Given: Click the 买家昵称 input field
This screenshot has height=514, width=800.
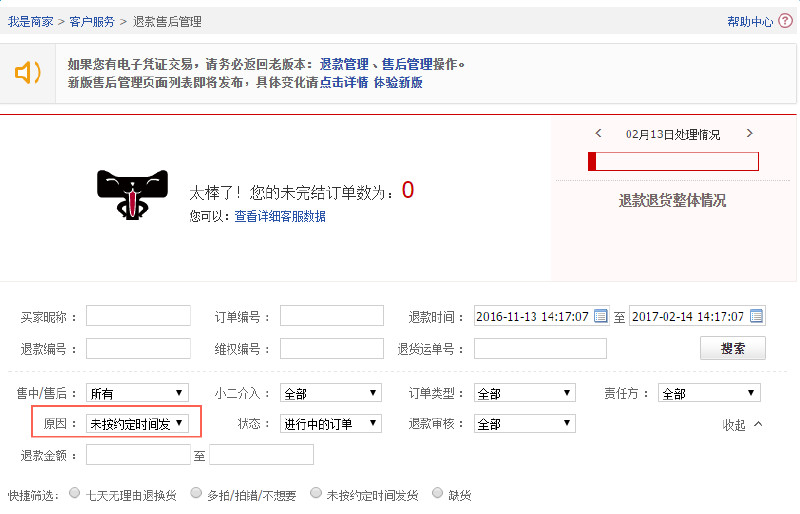Looking at the screenshot, I should [138, 316].
